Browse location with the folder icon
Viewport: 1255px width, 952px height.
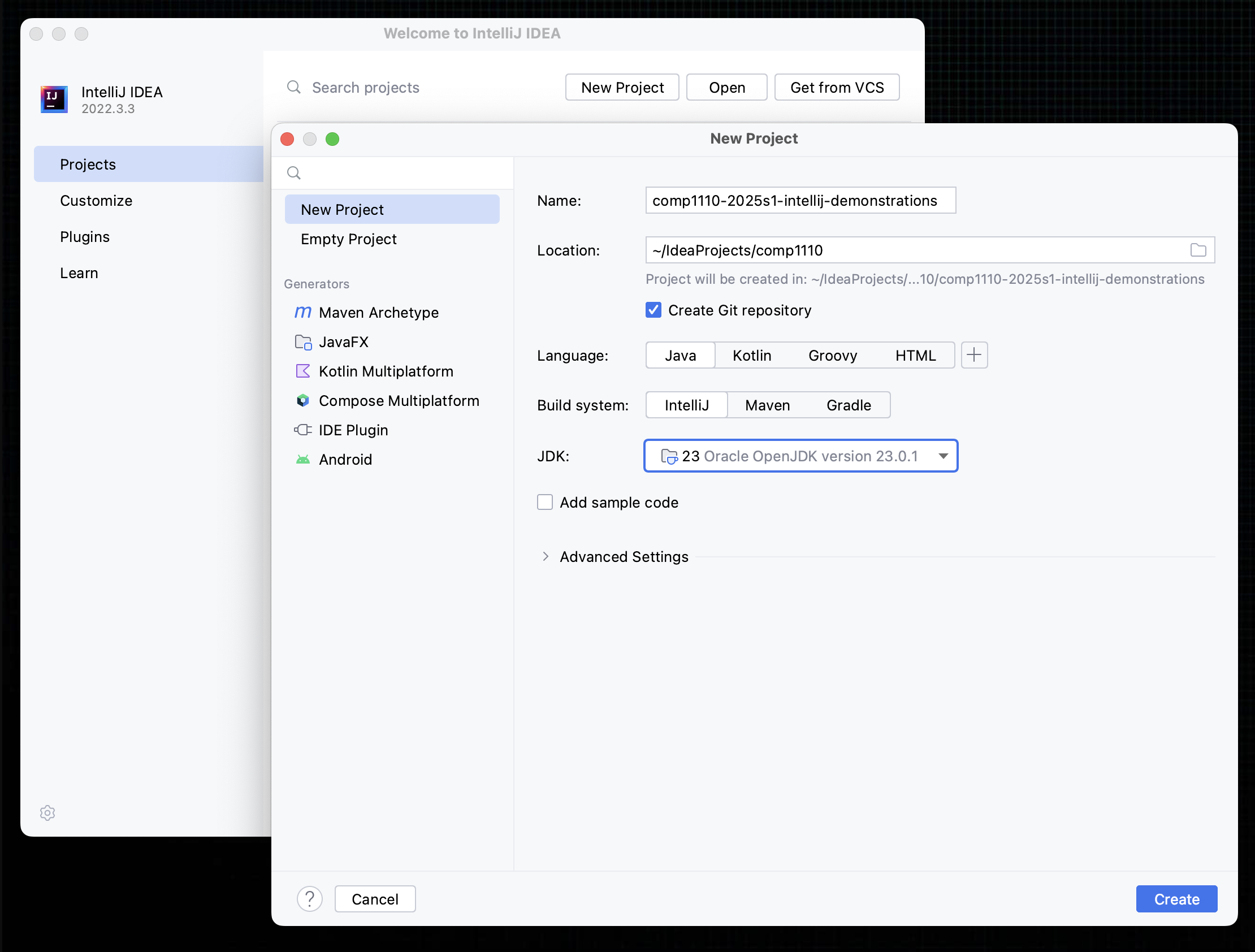[1198, 250]
